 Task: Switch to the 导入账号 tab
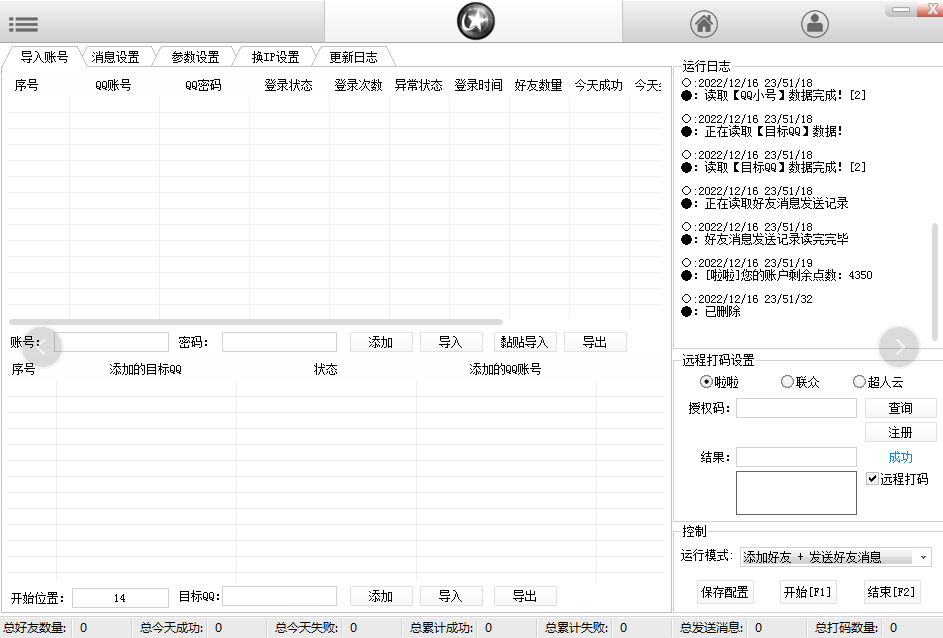(44, 57)
